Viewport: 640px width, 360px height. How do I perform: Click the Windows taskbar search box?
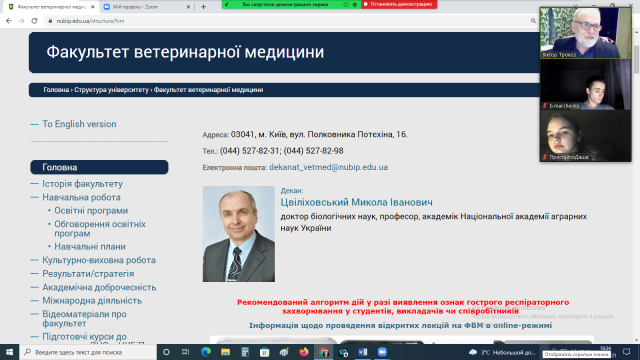[x=88, y=352]
